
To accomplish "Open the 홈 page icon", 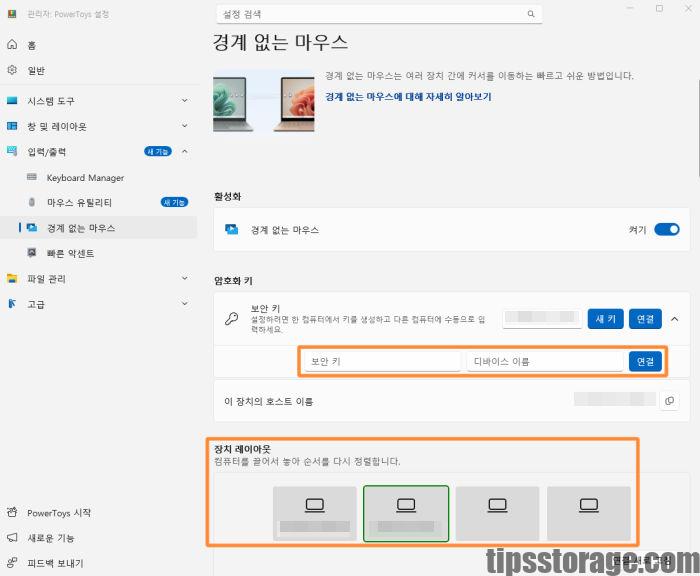I will 12,44.
